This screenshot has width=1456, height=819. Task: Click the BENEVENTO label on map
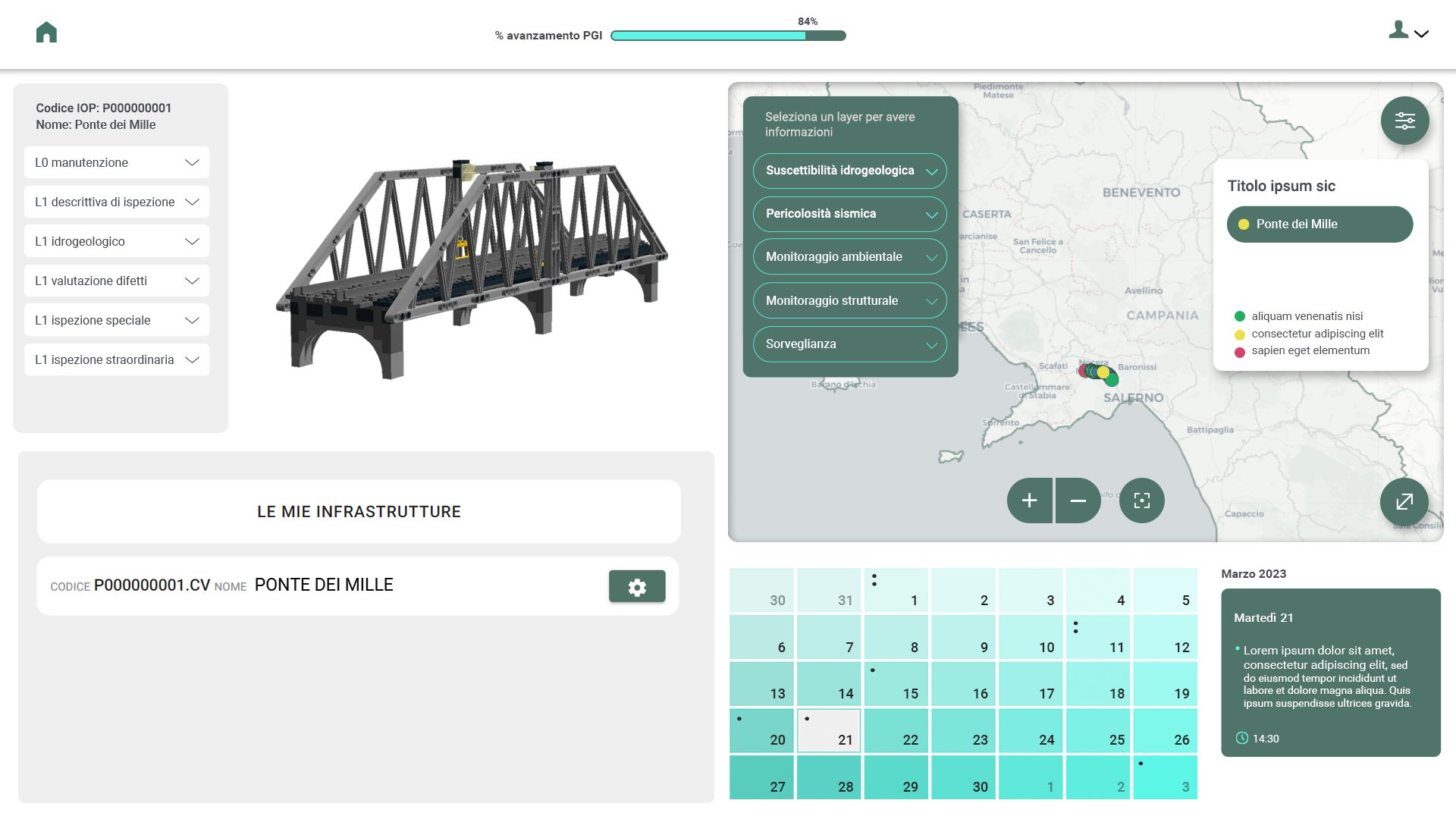pyautogui.click(x=1141, y=193)
